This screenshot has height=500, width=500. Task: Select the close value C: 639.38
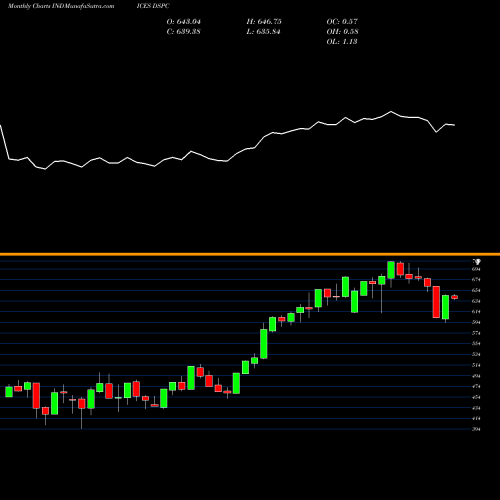[x=184, y=32]
